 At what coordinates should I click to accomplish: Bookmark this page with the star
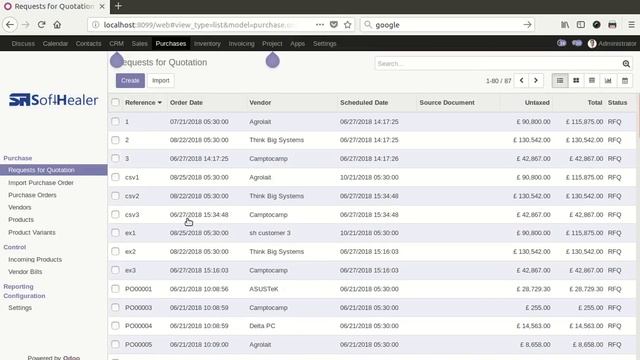(348, 25)
